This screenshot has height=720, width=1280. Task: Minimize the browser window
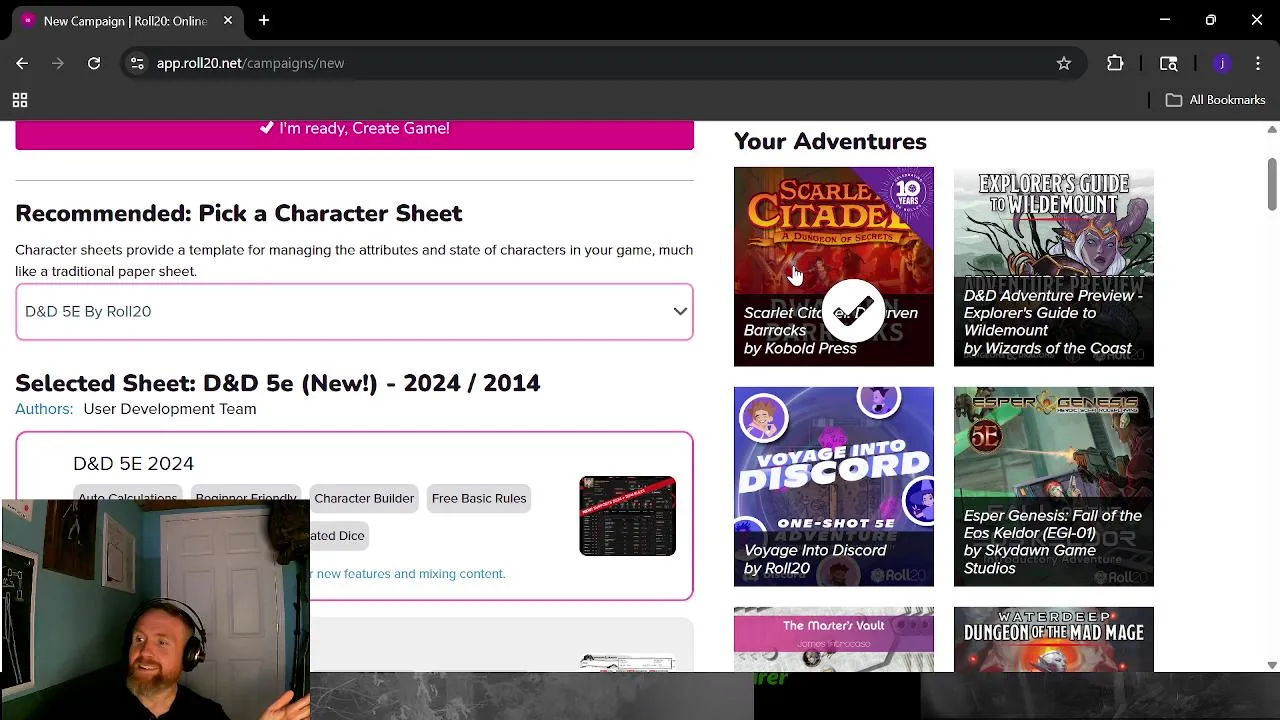tap(1165, 20)
